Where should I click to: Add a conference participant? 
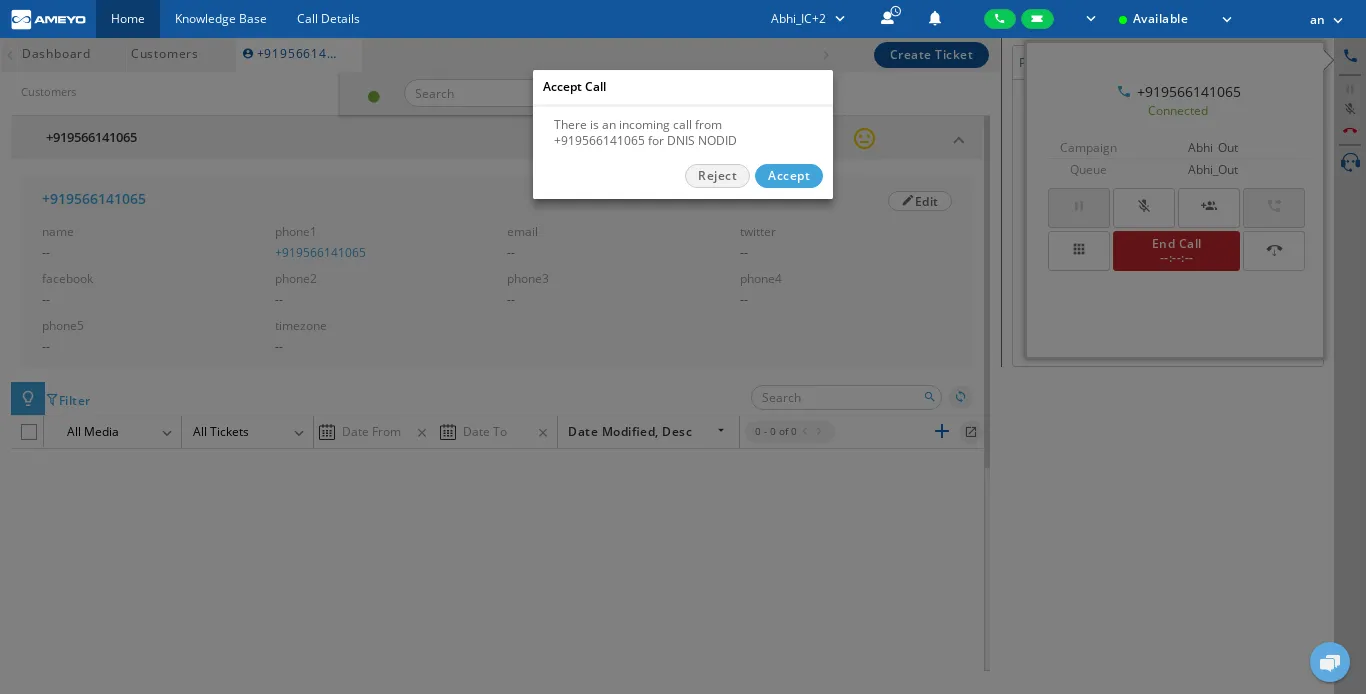1209,207
